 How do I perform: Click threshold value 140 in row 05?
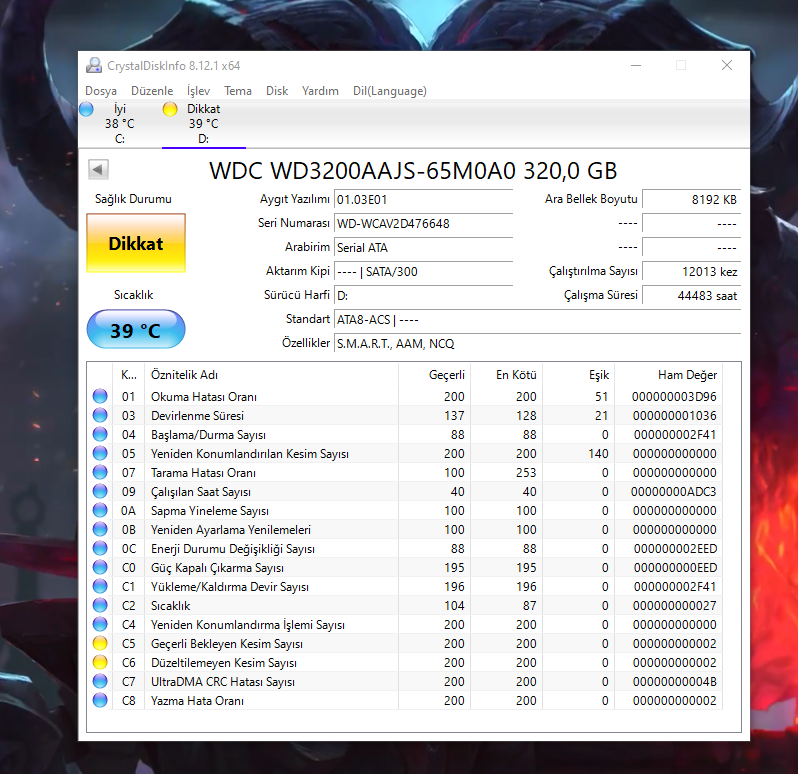598,454
